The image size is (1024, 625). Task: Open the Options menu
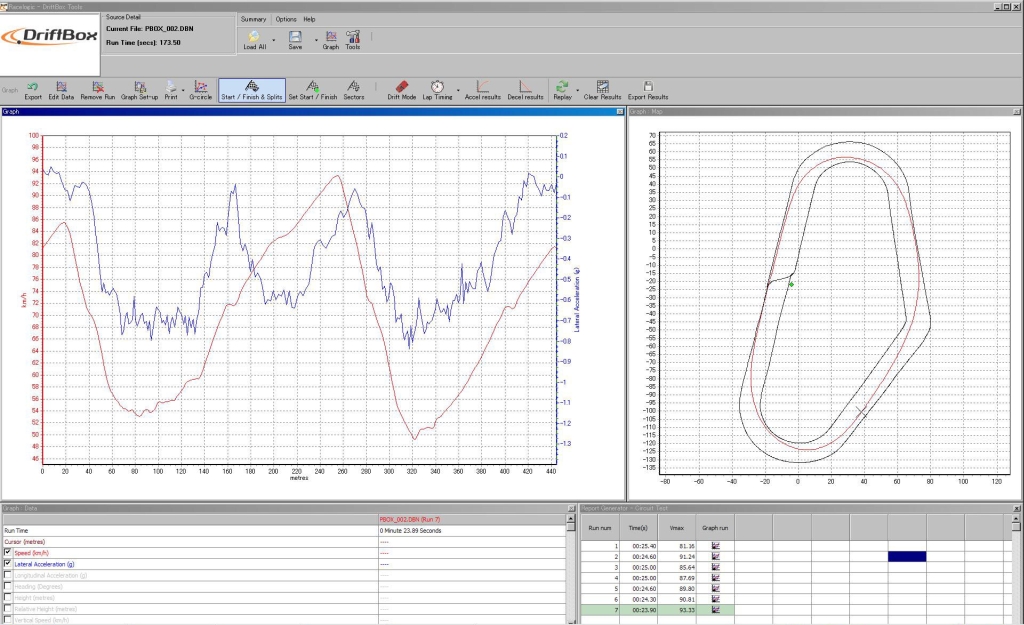point(285,19)
